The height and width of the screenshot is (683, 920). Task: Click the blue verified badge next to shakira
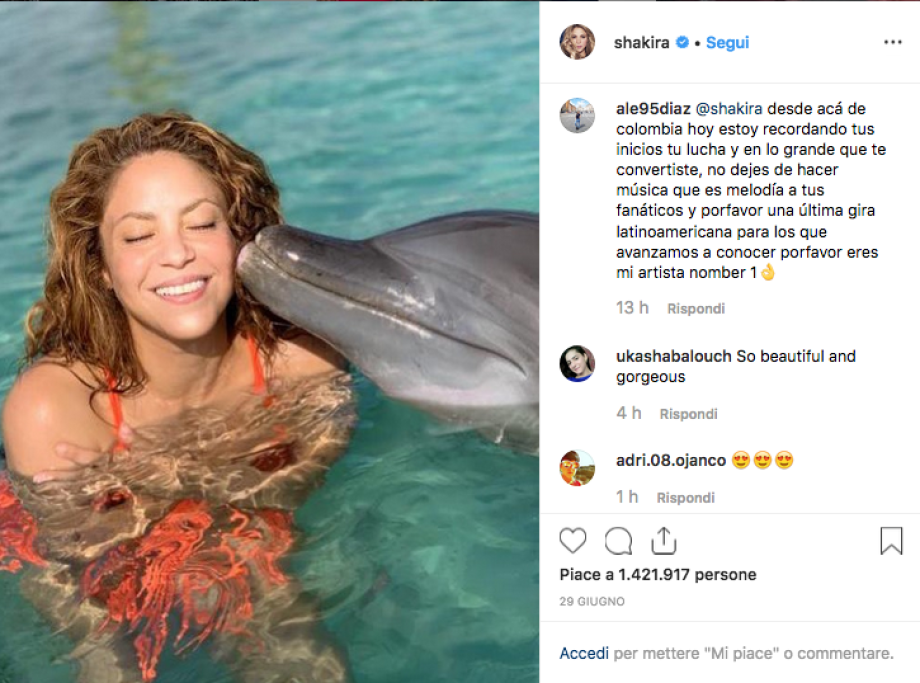[x=683, y=43]
